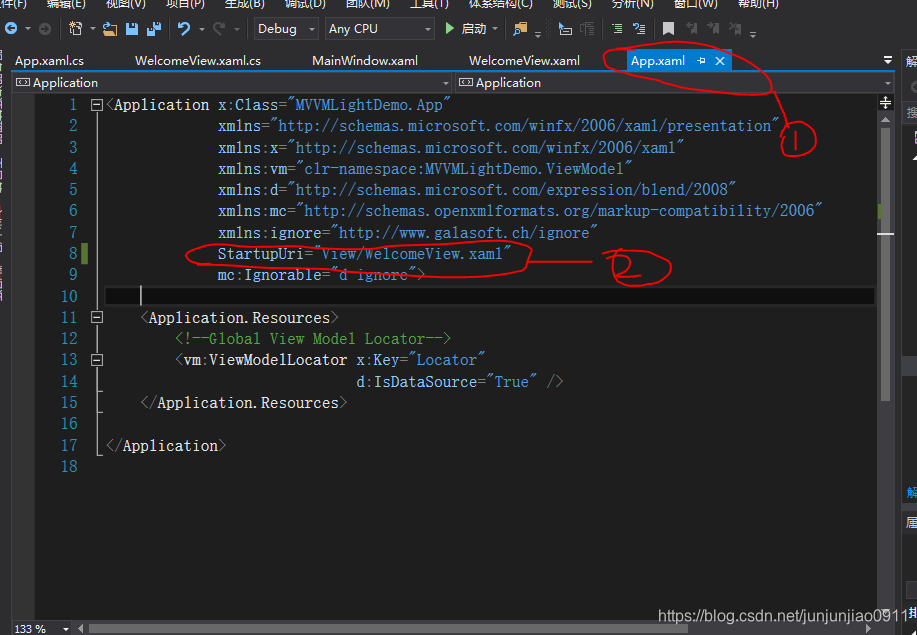Viewport: 917px width, 635px height.
Task: Open the Start button dropdown arrow
Action: [495, 29]
